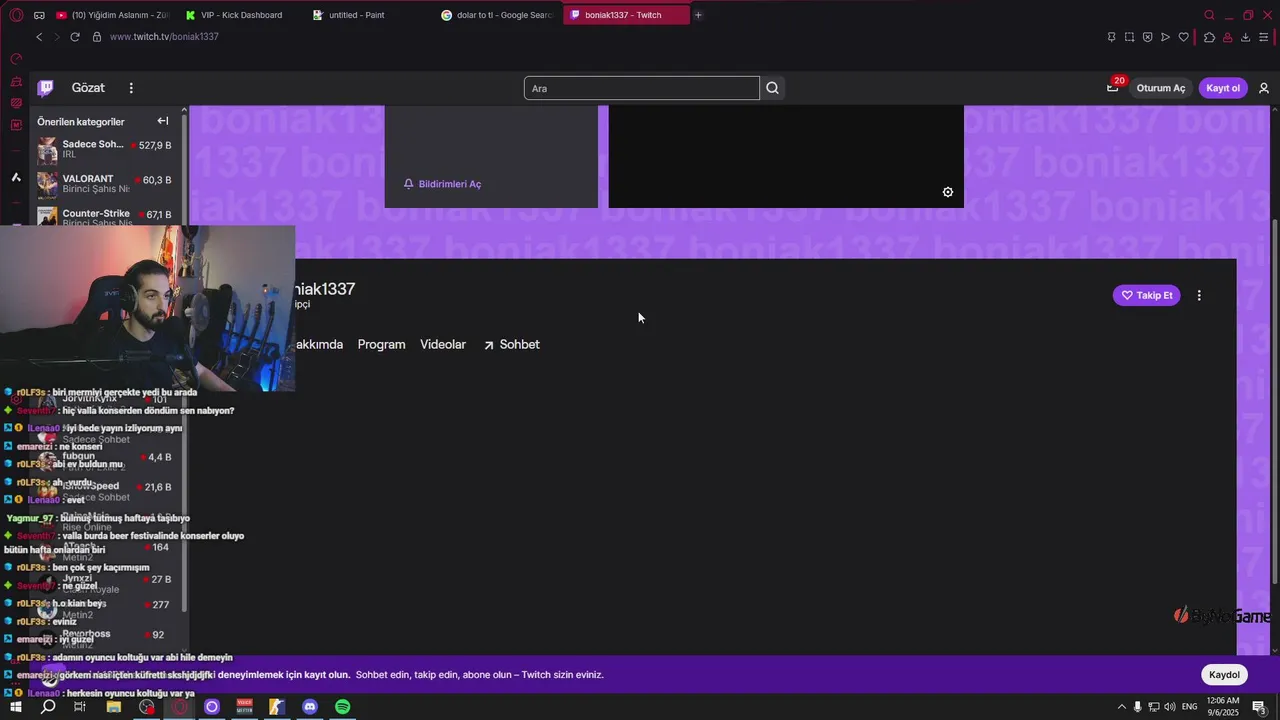Viewport: 1280px width, 720px height.
Task: Click the page vertical scrollbar
Action: click(1274, 400)
